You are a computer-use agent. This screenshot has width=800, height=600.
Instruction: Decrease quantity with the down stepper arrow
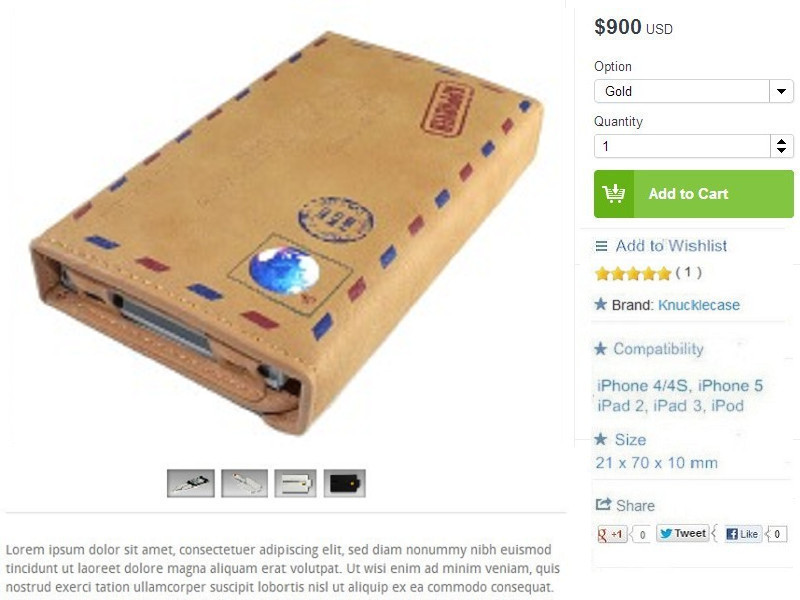tap(781, 151)
